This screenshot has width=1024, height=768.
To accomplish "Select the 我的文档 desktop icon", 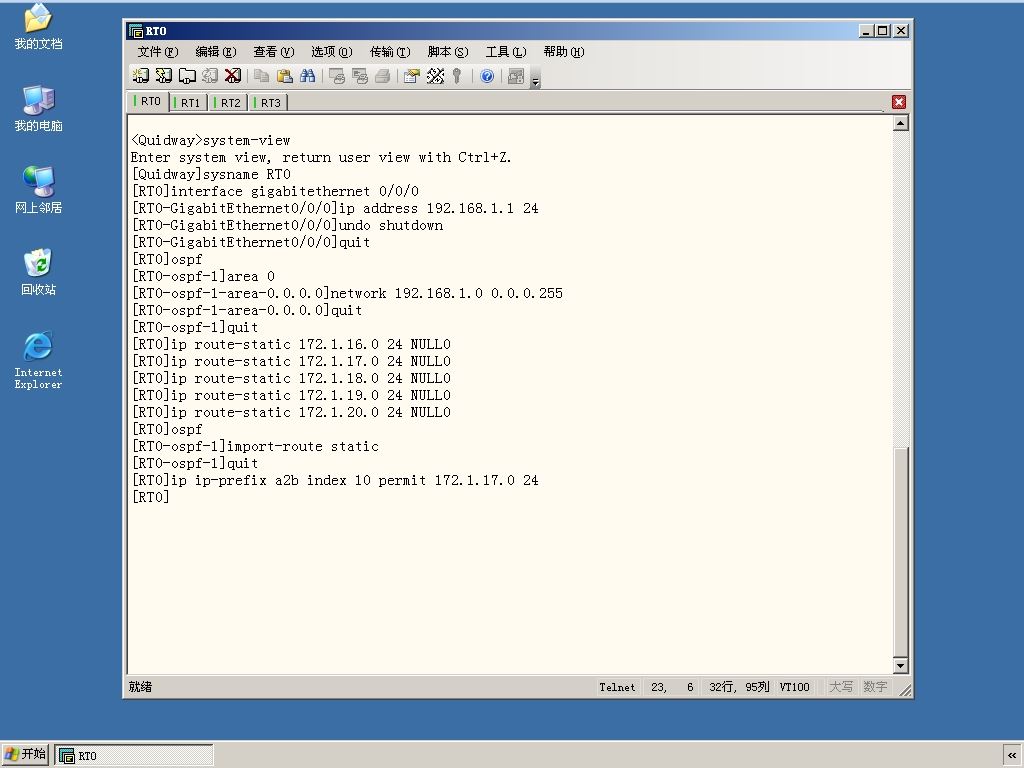I will tap(39, 27).
